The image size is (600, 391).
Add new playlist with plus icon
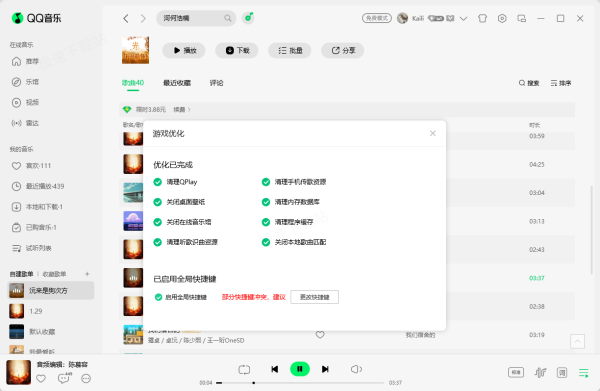coord(87,274)
